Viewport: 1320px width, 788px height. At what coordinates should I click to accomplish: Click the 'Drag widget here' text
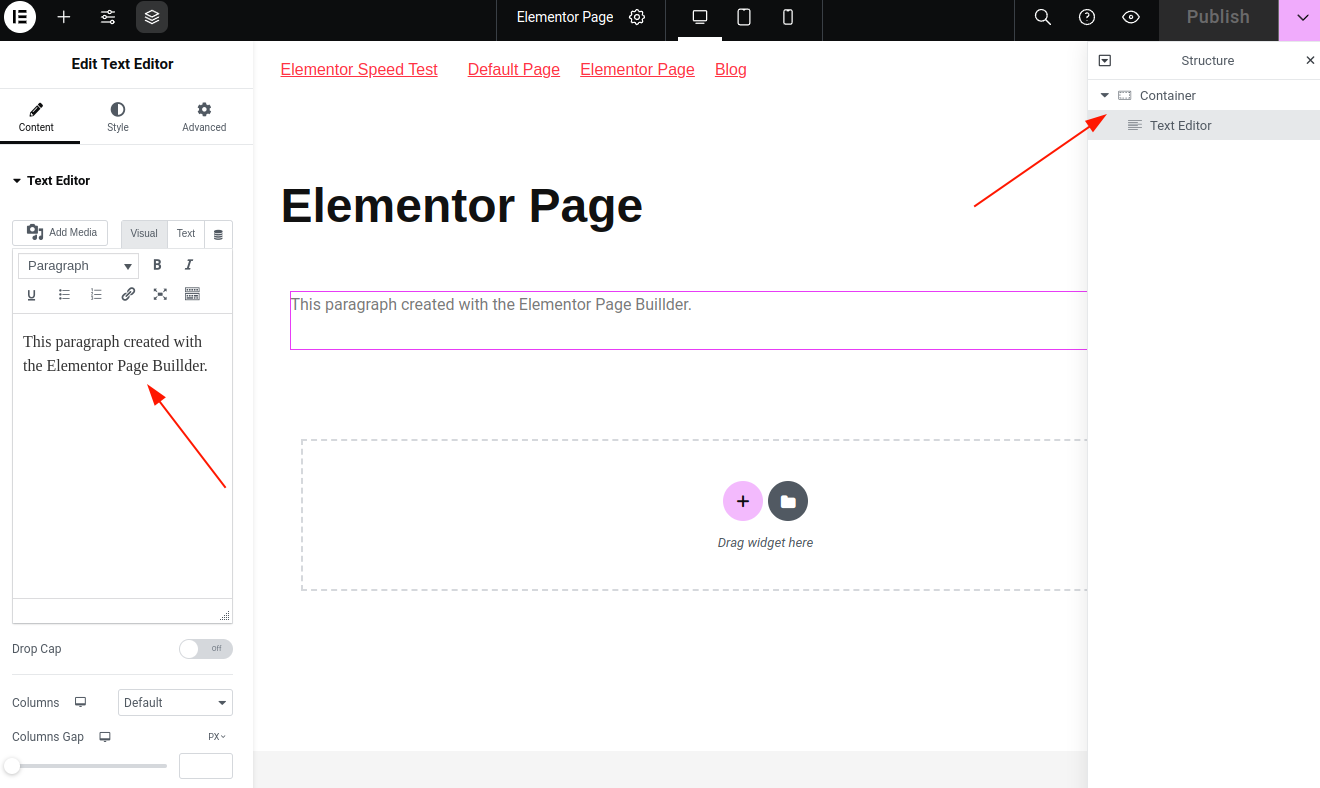tap(765, 543)
